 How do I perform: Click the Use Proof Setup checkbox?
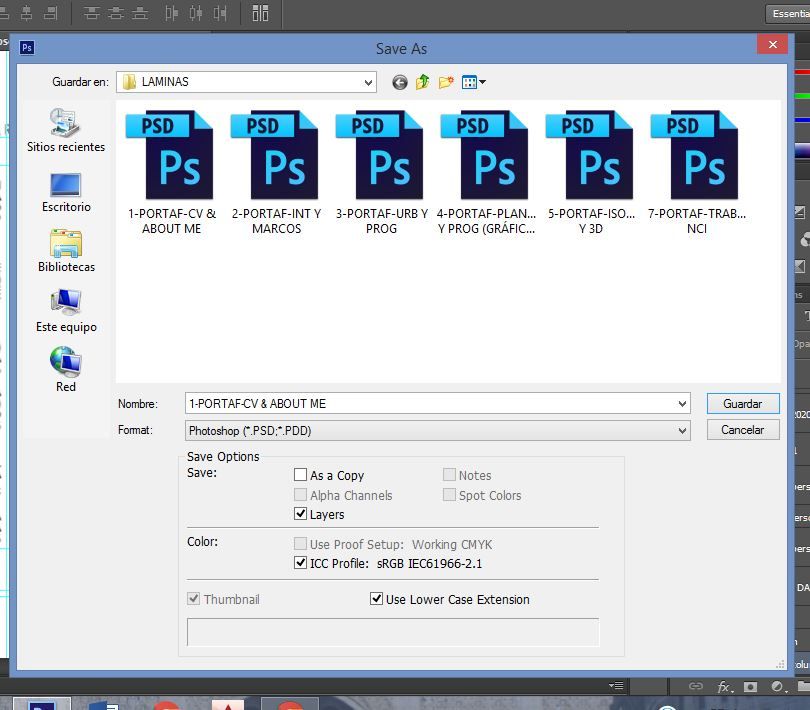tap(300, 544)
